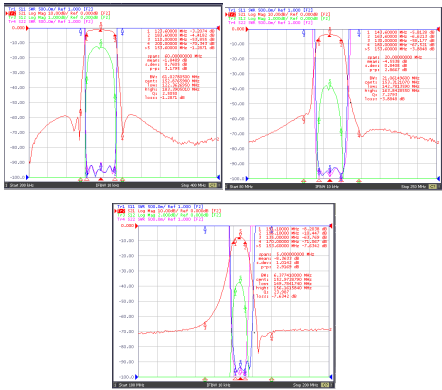
Task: Click filled red active-marker triangle on 5 MHz-span plot frequency axis
Action: [240, 379]
